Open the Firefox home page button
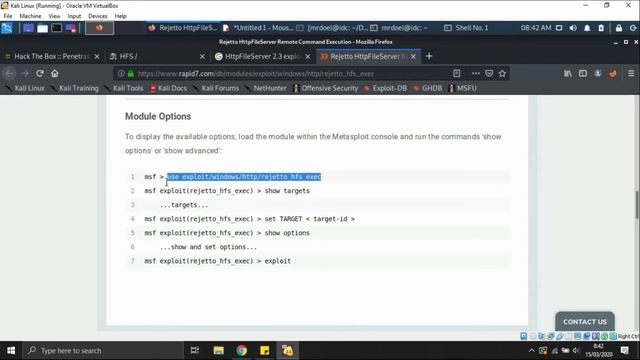This screenshot has width=640, height=360. tap(55, 73)
